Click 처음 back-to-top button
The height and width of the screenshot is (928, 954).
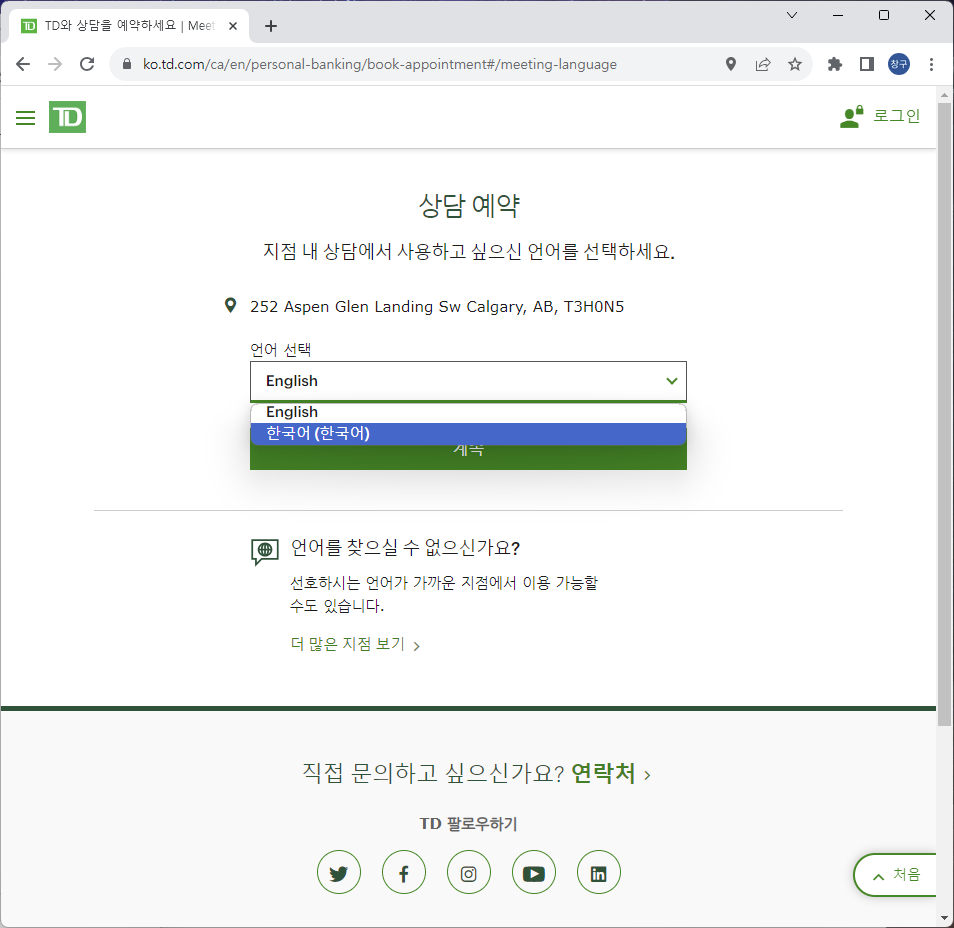pyautogui.click(x=895, y=875)
